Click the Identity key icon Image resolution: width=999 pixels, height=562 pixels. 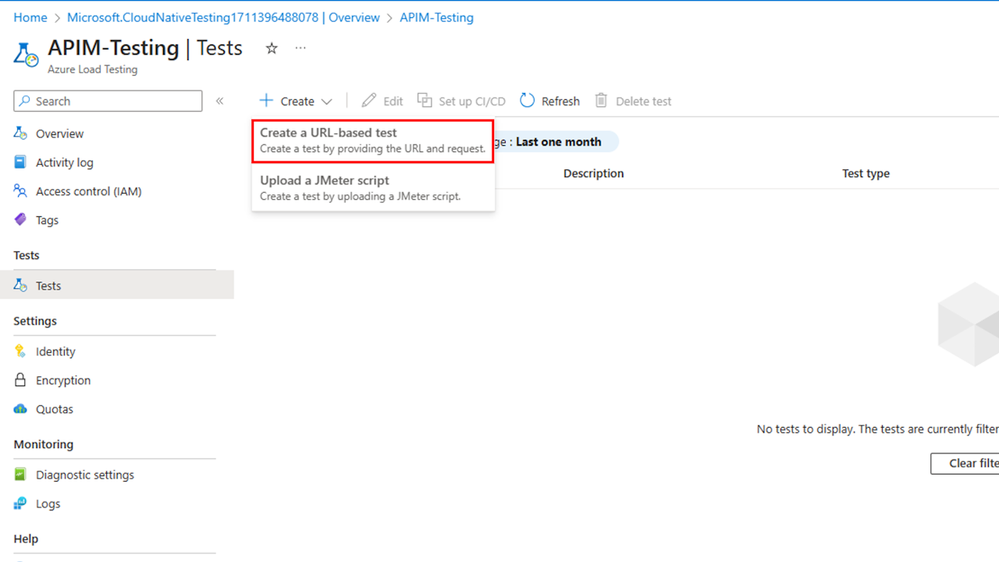coord(20,351)
